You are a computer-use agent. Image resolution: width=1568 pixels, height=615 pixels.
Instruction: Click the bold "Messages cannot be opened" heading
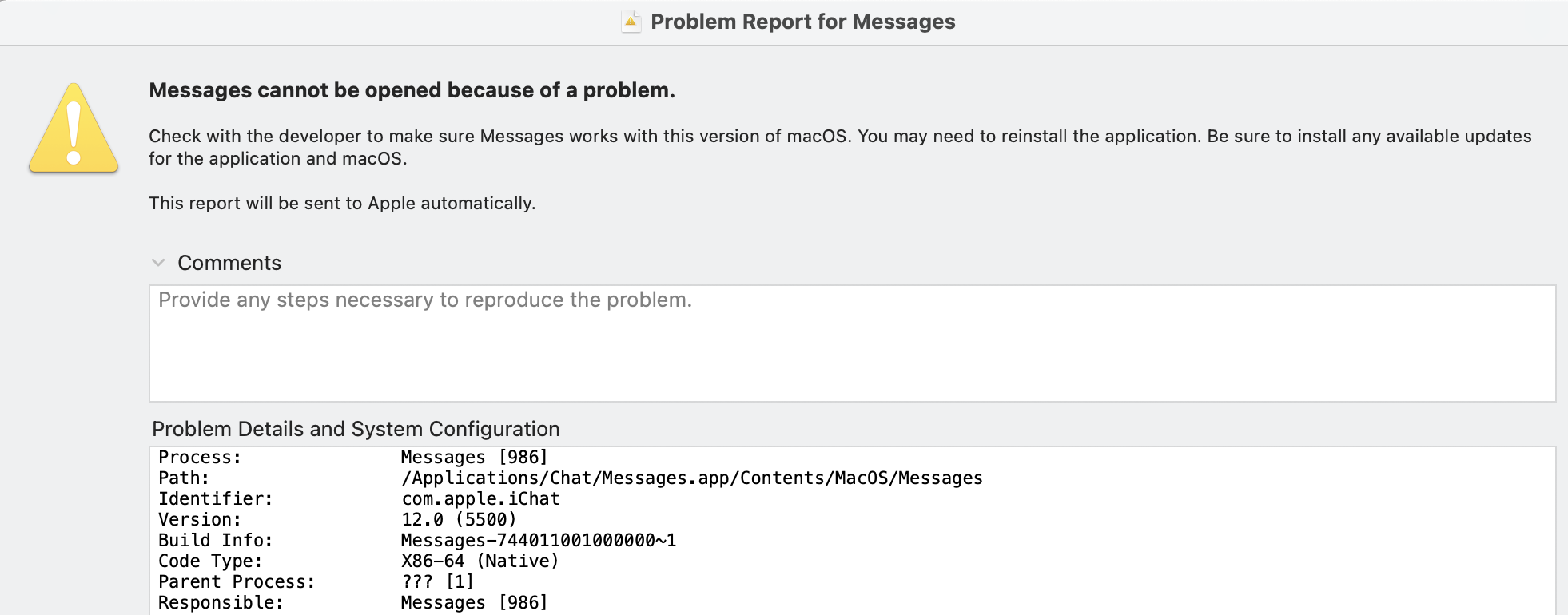pyautogui.click(x=412, y=90)
